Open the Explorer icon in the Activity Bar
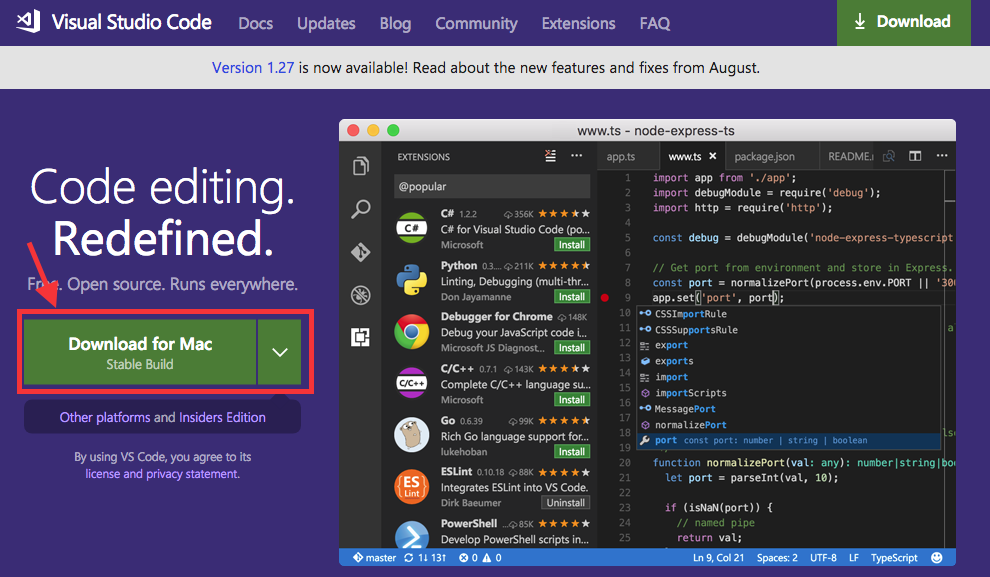This screenshot has height=577, width=990. pyautogui.click(x=360, y=165)
